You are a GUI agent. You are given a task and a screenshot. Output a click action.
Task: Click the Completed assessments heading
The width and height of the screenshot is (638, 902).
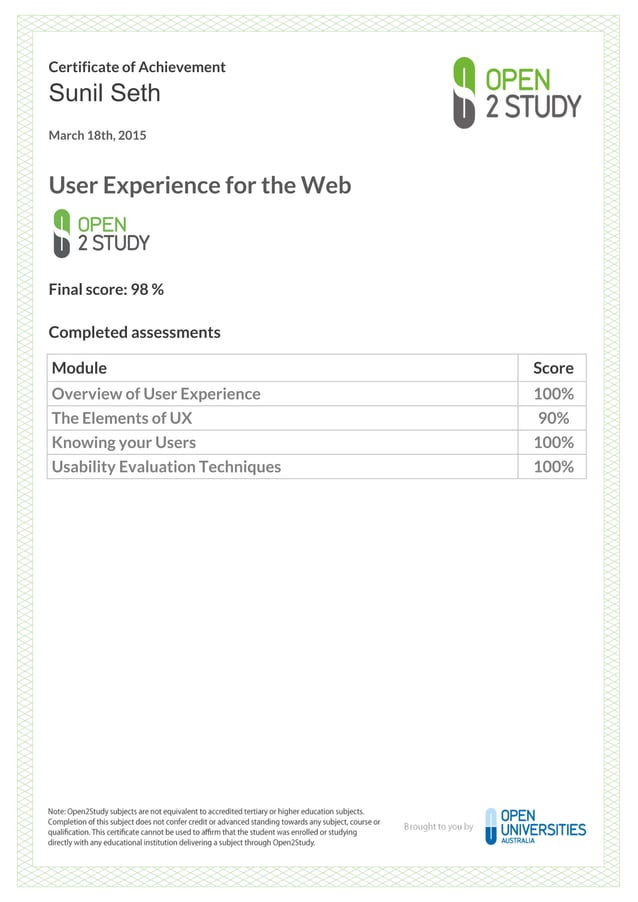pyautogui.click(x=134, y=332)
